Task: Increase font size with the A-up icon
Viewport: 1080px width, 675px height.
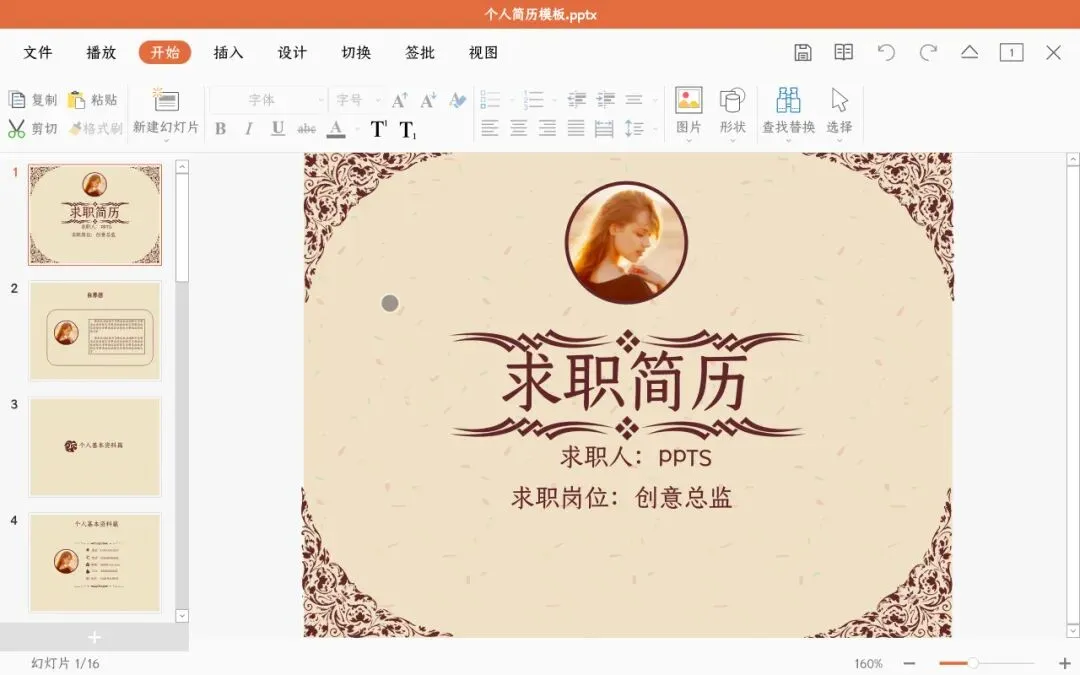Action: point(399,101)
